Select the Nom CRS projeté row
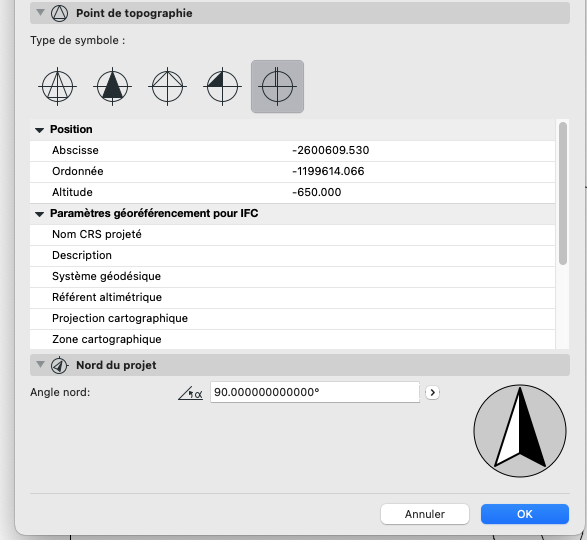This screenshot has width=587, height=540. coord(292,234)
